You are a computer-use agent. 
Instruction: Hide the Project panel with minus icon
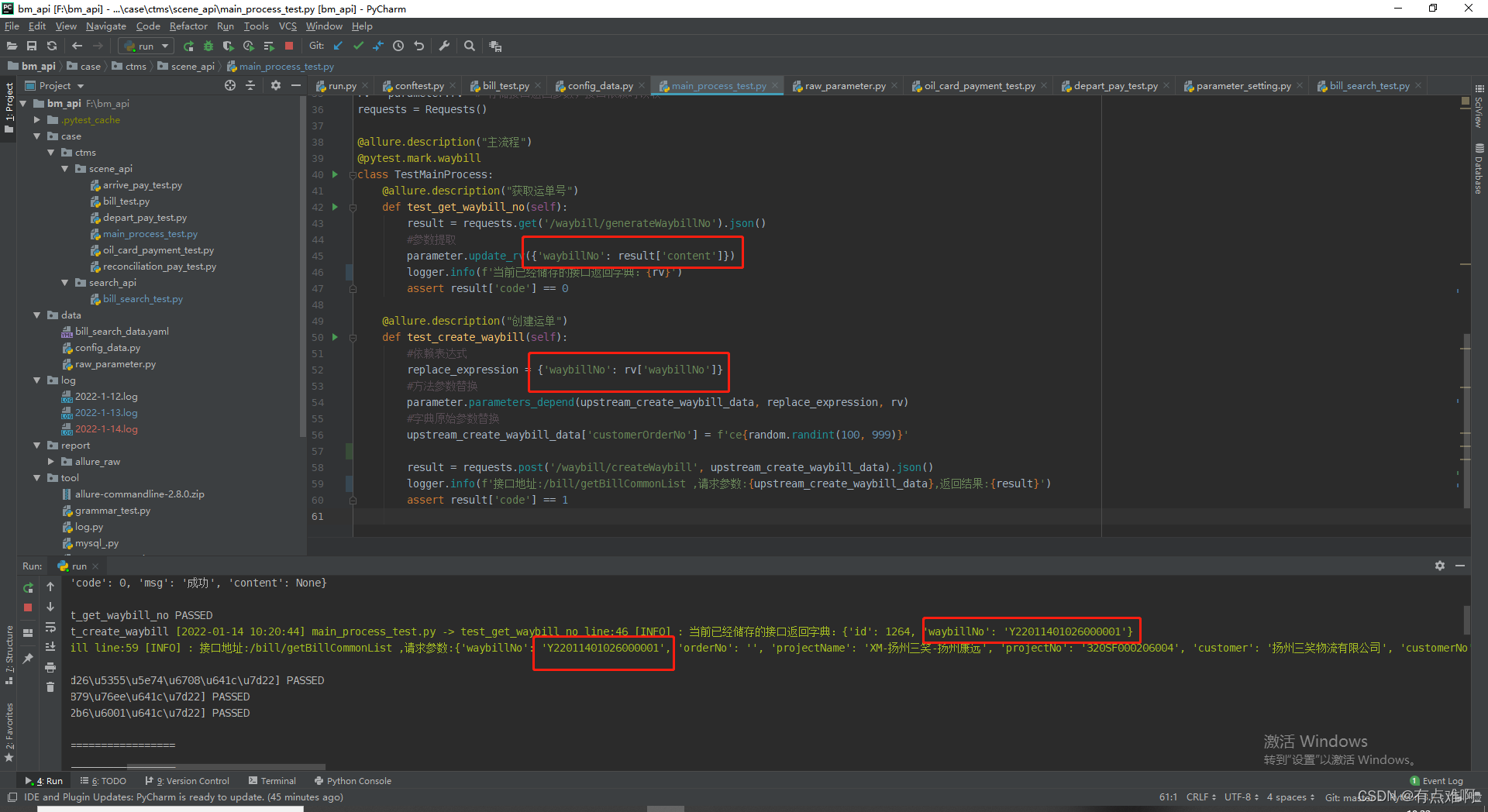[x=296, y=85]
